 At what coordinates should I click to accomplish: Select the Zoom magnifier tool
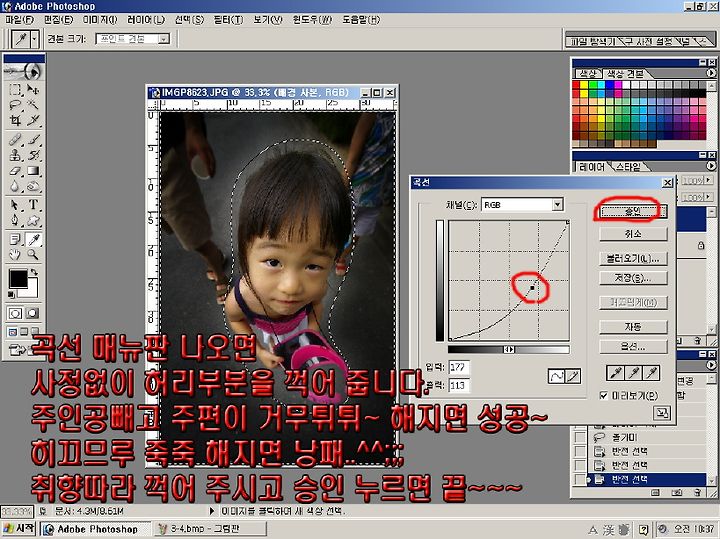click(x=33, y=254)
